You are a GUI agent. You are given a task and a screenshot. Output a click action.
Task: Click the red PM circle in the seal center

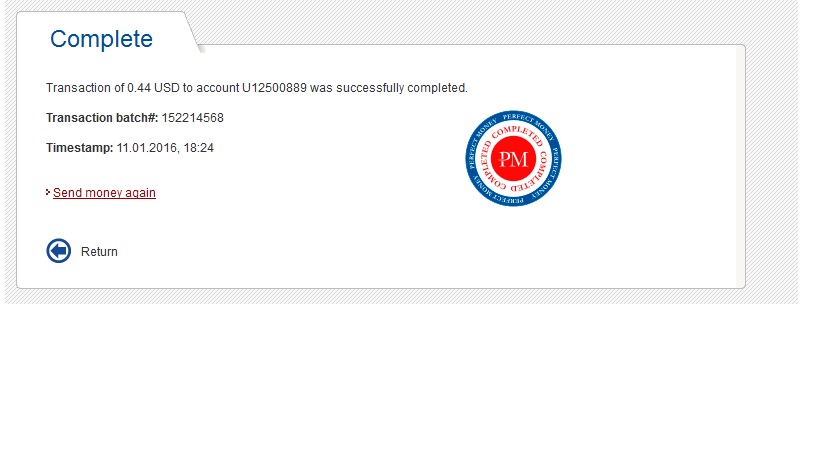point(513,159)
